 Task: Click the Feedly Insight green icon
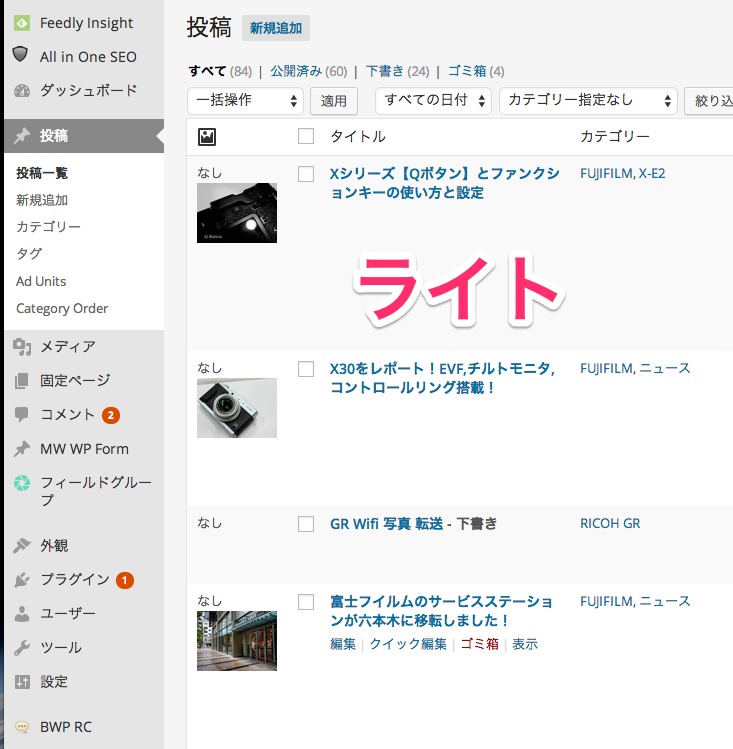click(22, 23)
